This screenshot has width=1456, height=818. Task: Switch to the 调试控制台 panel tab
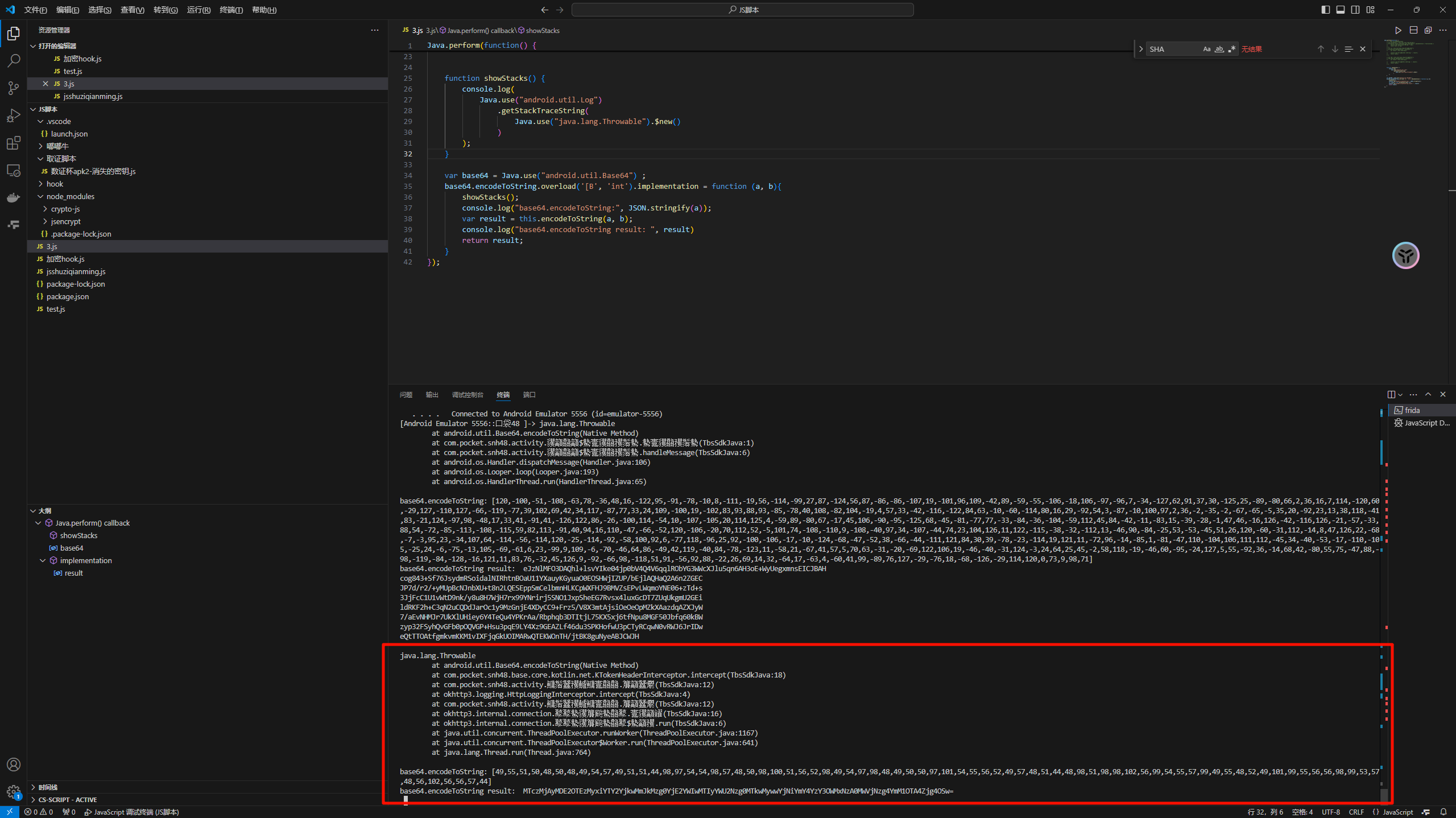(467, 395)
